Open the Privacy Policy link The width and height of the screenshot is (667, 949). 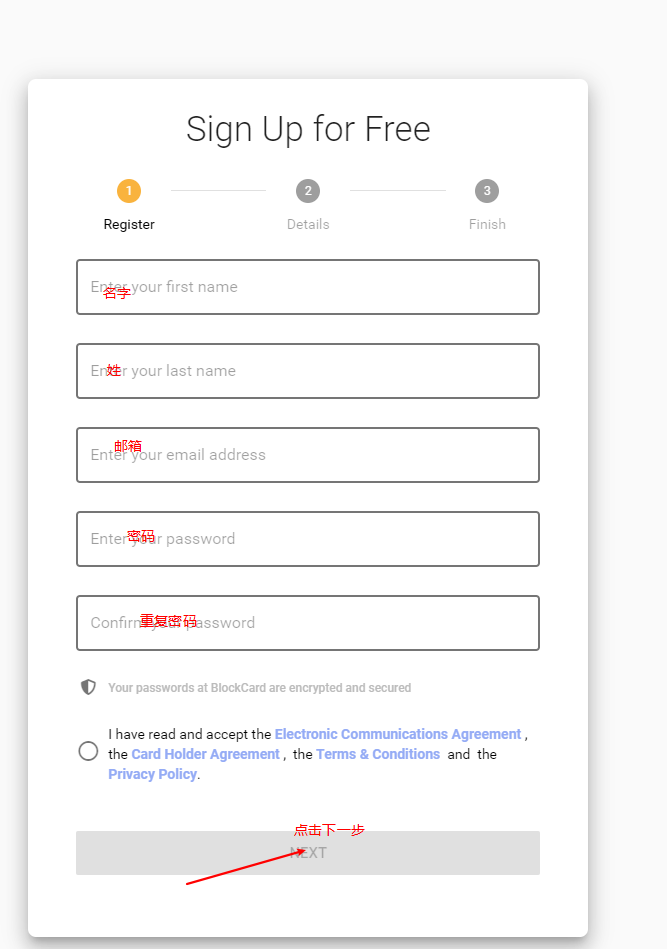pos(152,774)
